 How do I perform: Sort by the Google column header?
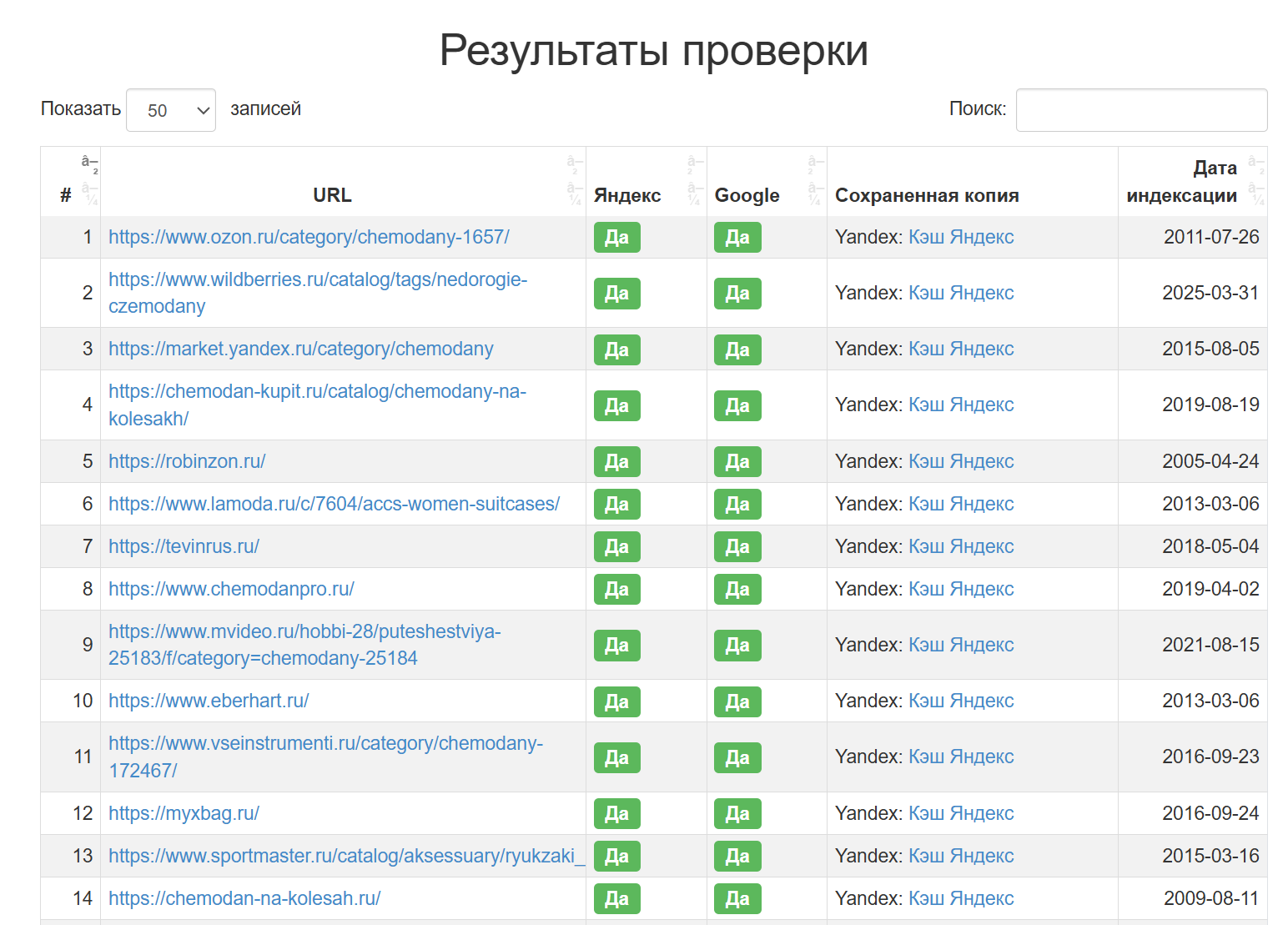click(x=767, y=182)
